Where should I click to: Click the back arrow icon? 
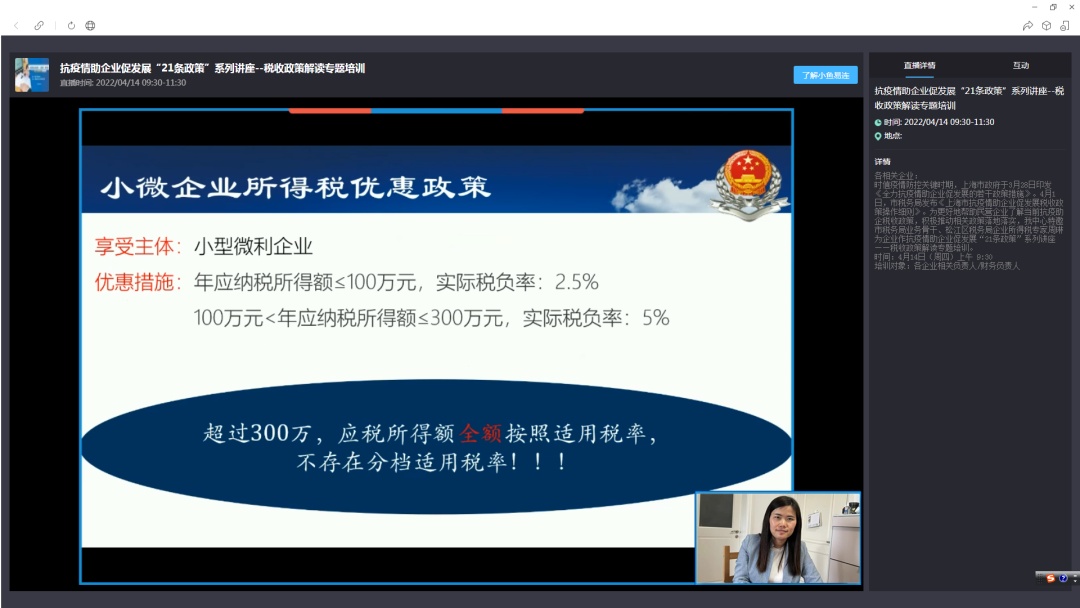point(16,25)
